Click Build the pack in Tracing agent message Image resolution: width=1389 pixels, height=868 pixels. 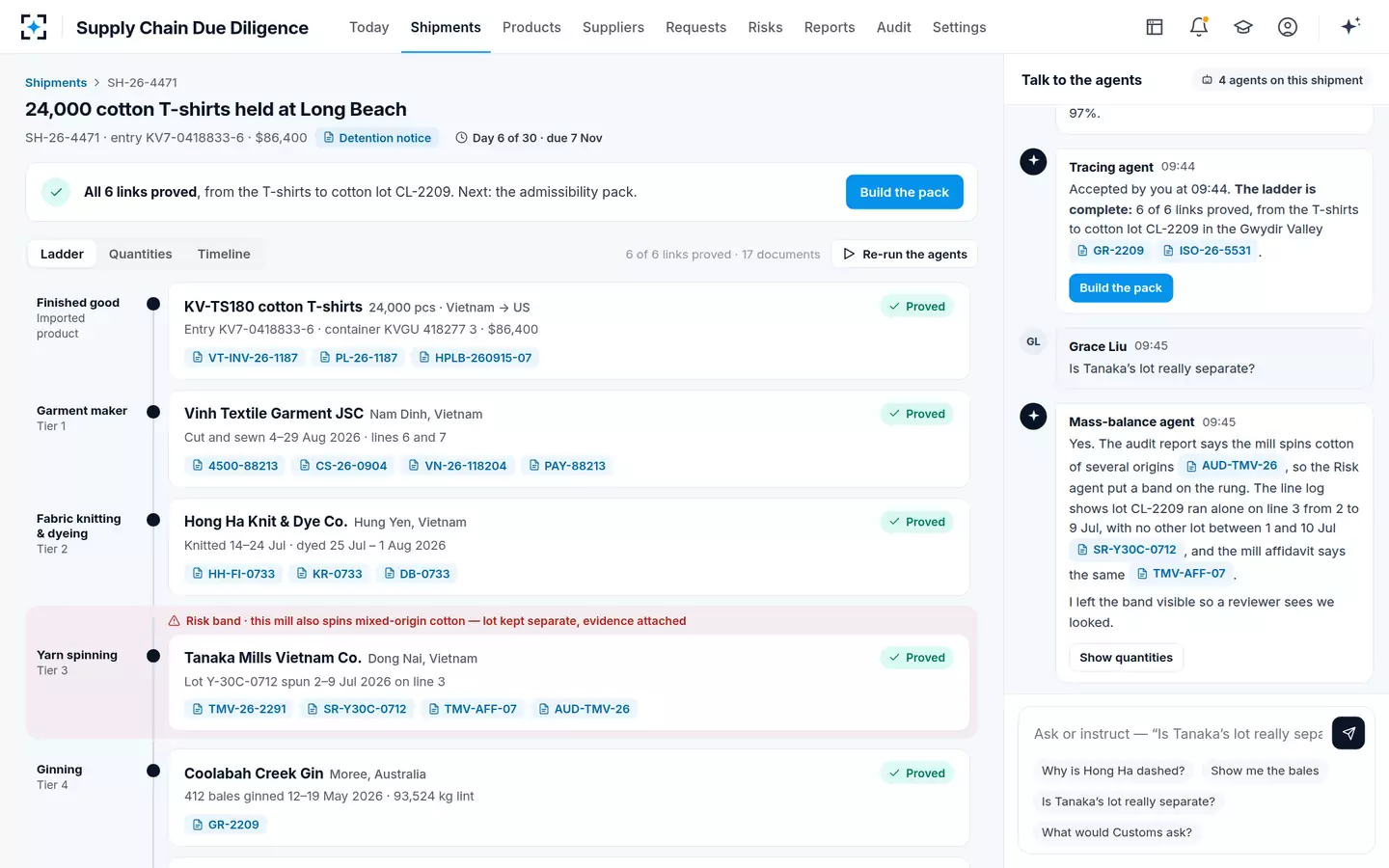pyautogui.click(x=1121, y=287)
